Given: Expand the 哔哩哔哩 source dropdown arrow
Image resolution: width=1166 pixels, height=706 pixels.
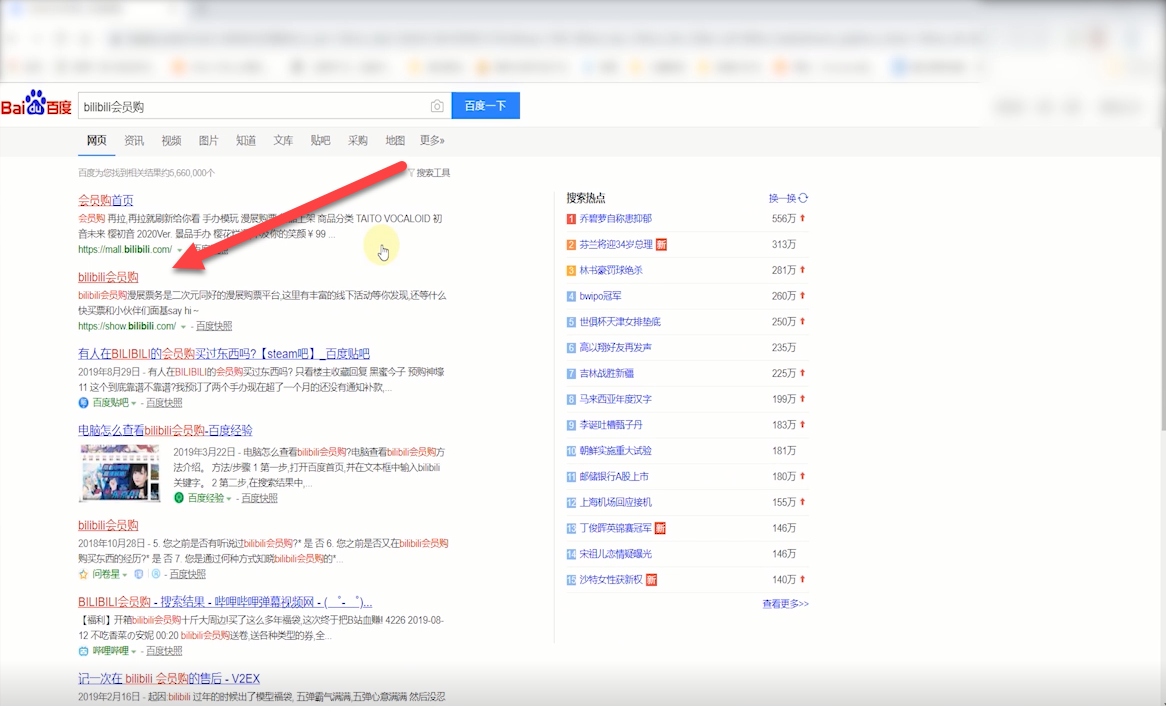Looking at the screenshot, I should pos(134,652).
